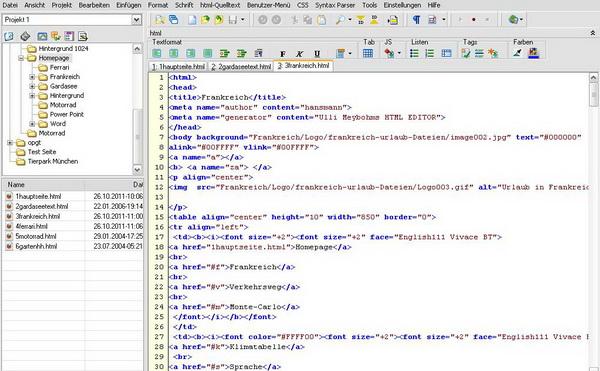
Task: Click the Name column header
Action: [x=43, y=185]
